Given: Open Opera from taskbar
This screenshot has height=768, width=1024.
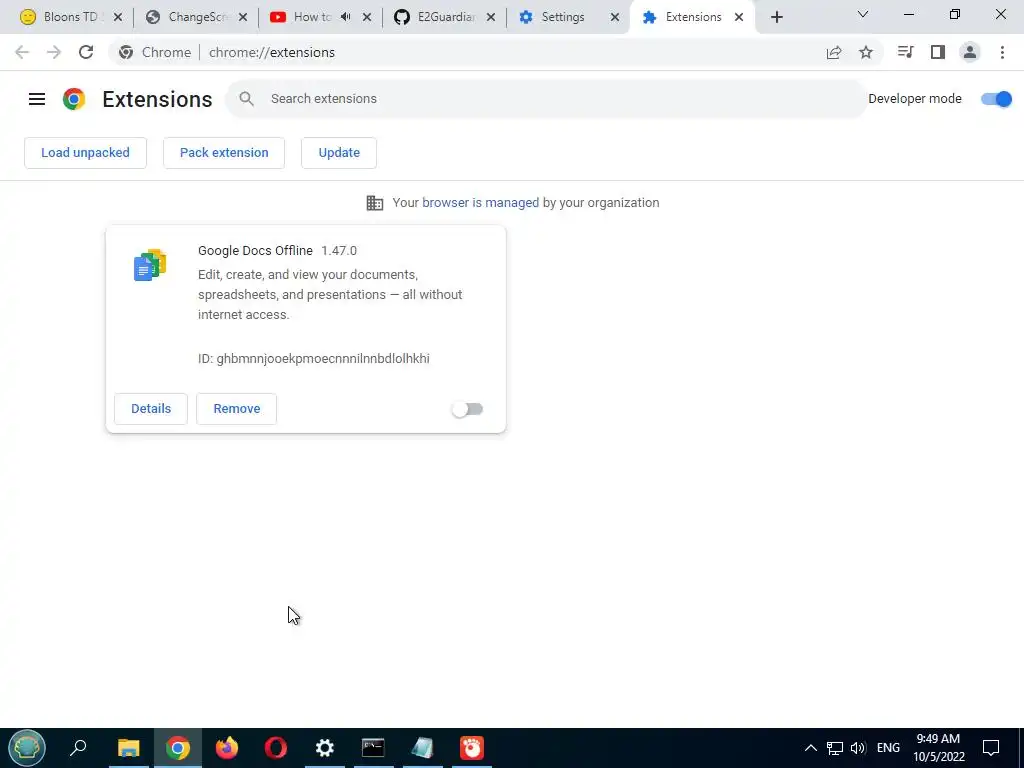Looking at the screenshot, I should (x=276, y=748).
